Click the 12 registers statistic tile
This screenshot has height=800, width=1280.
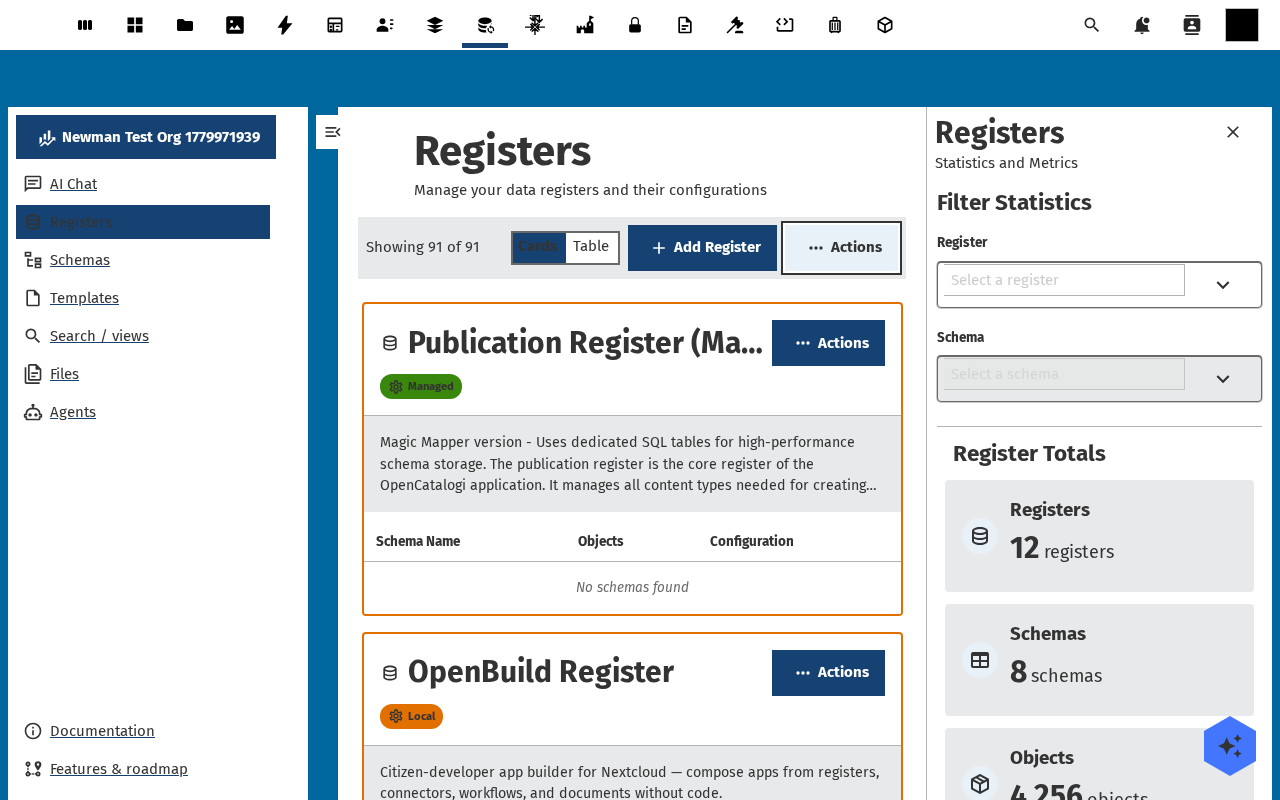pos(1099,536)
